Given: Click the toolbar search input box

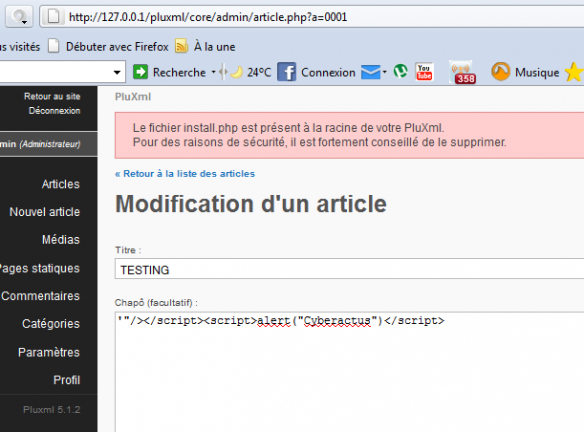Looking at the screenshot, I should pyautogui.click(x=55, y=72).
